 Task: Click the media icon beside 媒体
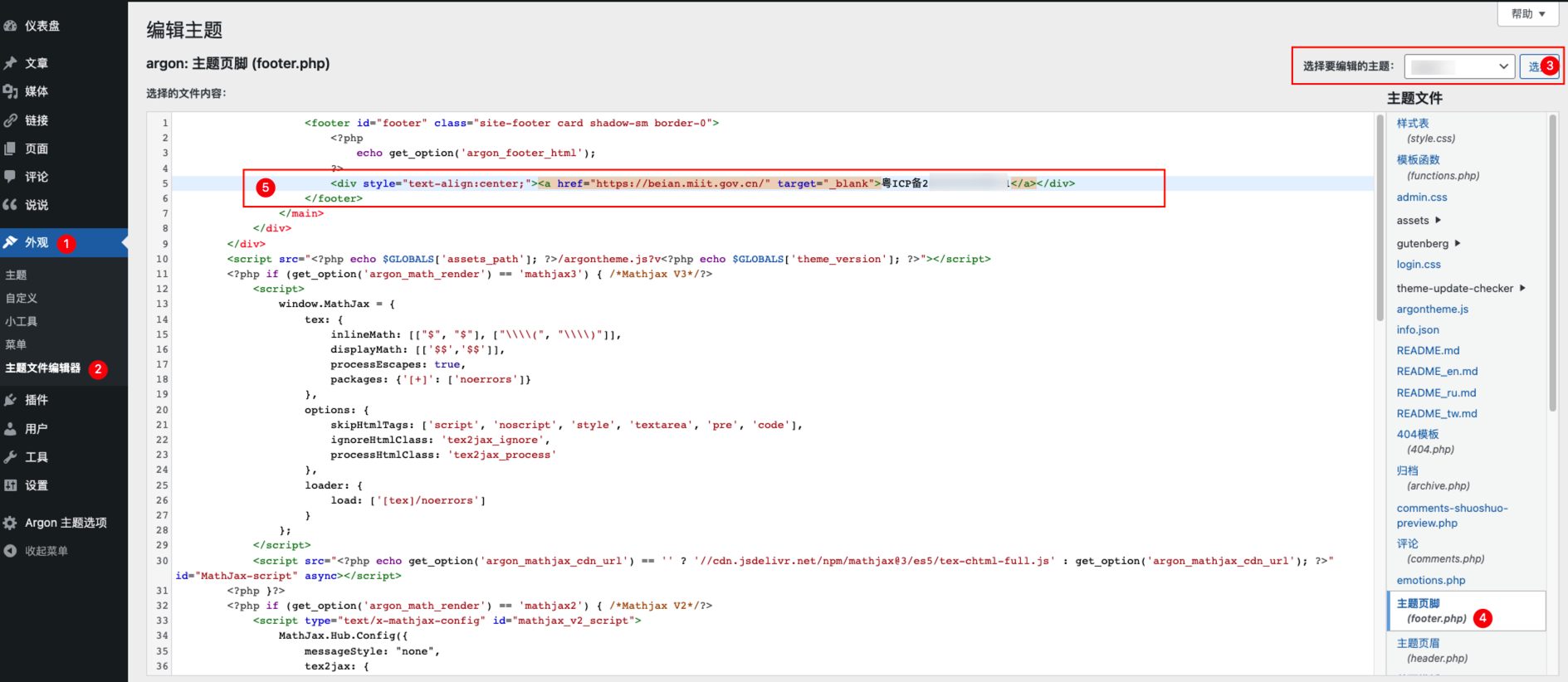[x=10, y=91]
